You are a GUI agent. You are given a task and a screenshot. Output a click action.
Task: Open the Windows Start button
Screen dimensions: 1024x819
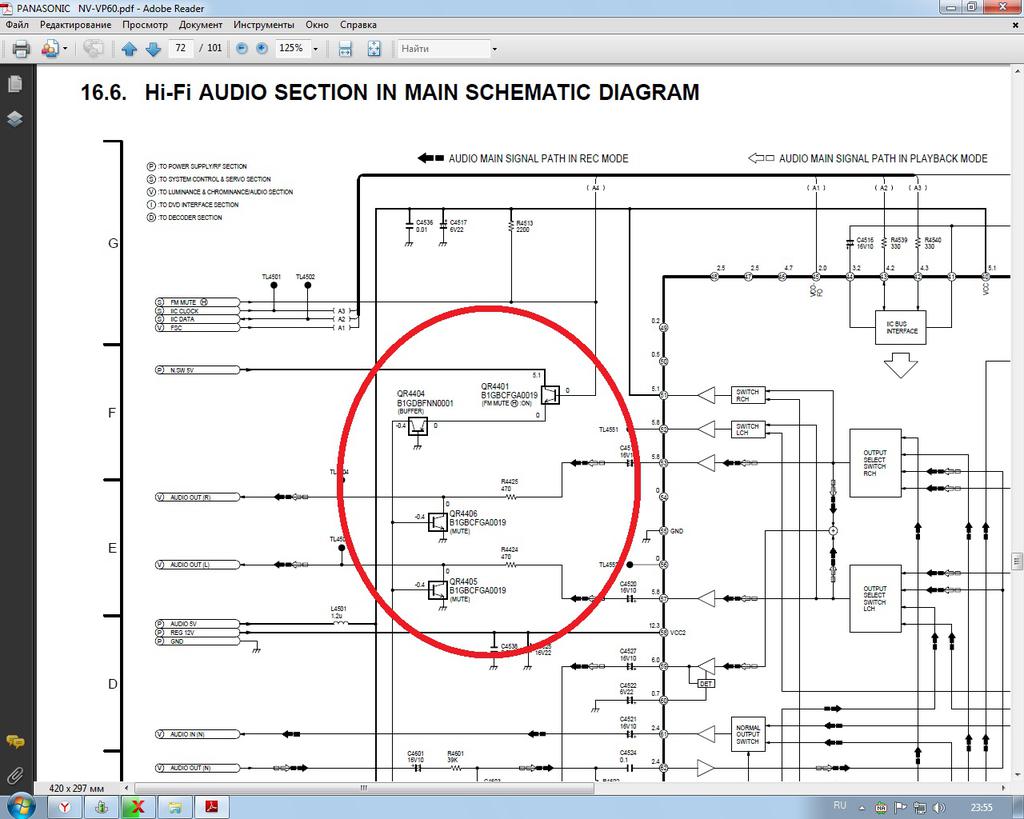20,807
